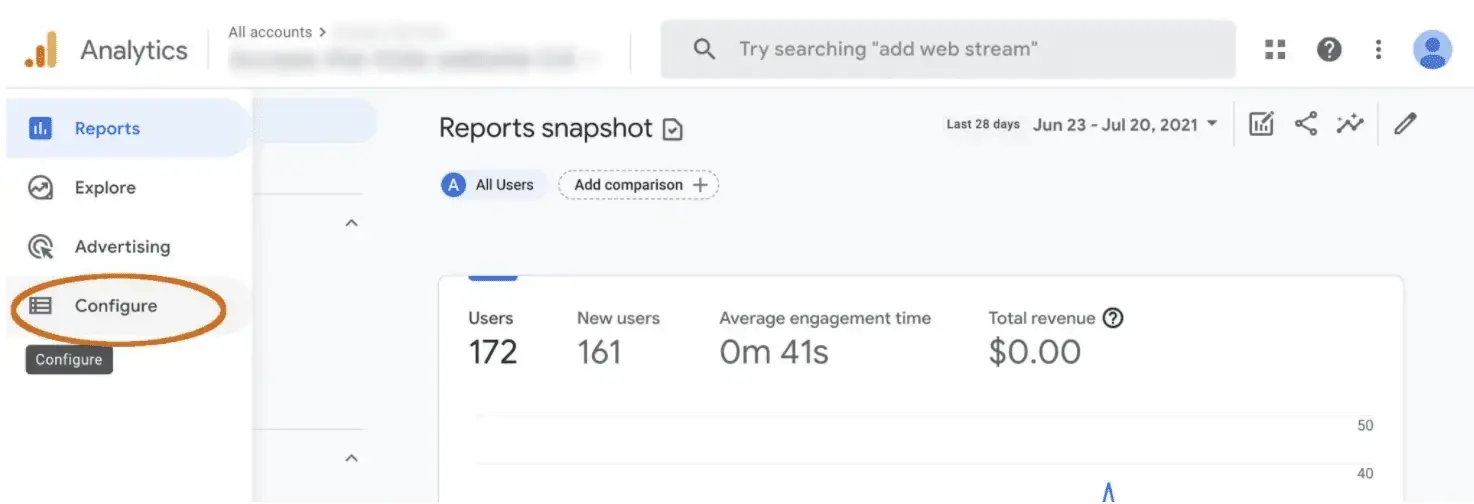The image size is (1474, 504).
Task: Open the date range dropdown
Action: pyautogui.click(x=1126, y=125)
